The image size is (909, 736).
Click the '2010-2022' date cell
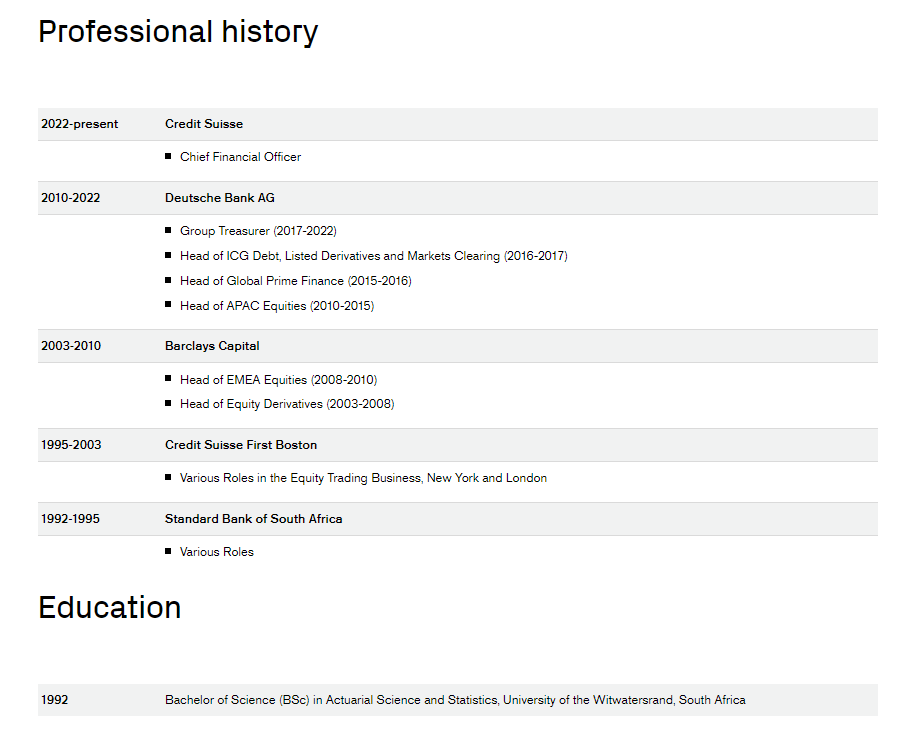point(71,198)
